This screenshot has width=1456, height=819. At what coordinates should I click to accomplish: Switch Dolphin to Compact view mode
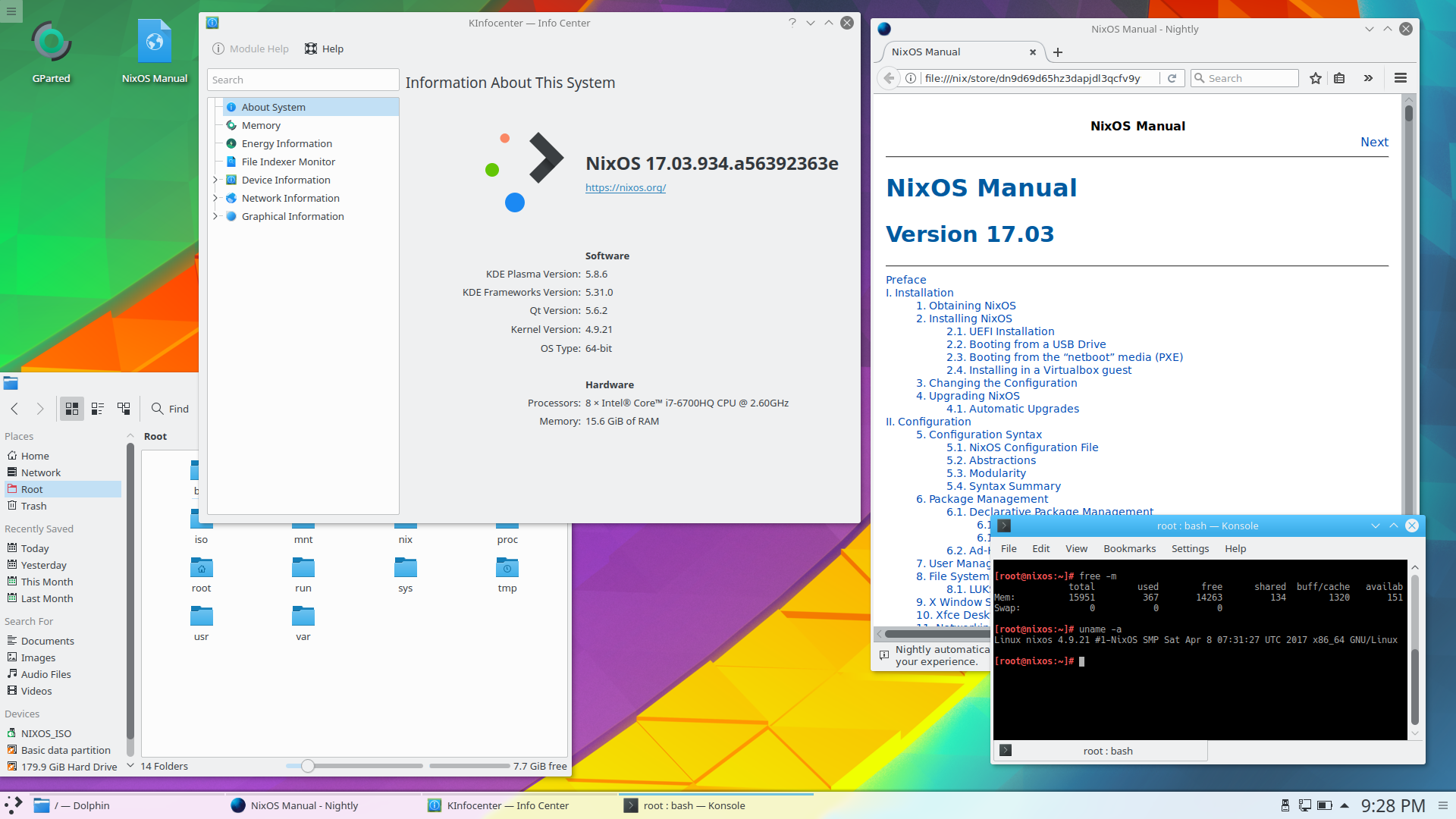pyautogui.click(x=98, y=409)
